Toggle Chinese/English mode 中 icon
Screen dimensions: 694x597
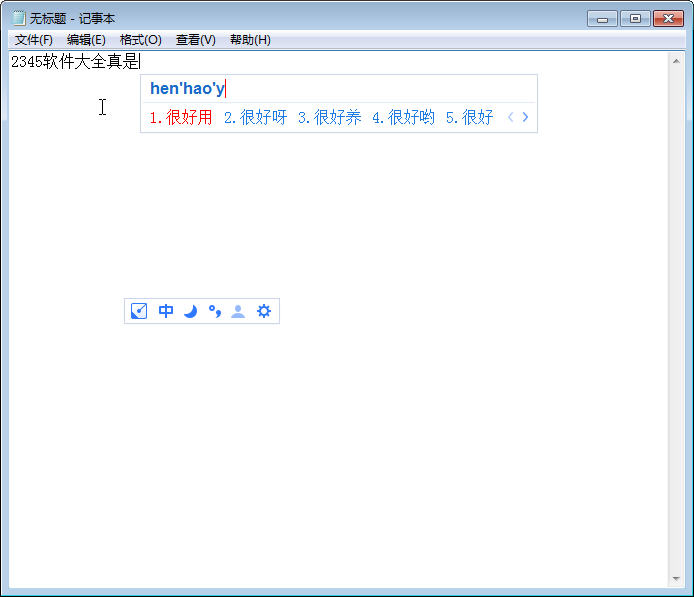[x=166, y=311]
